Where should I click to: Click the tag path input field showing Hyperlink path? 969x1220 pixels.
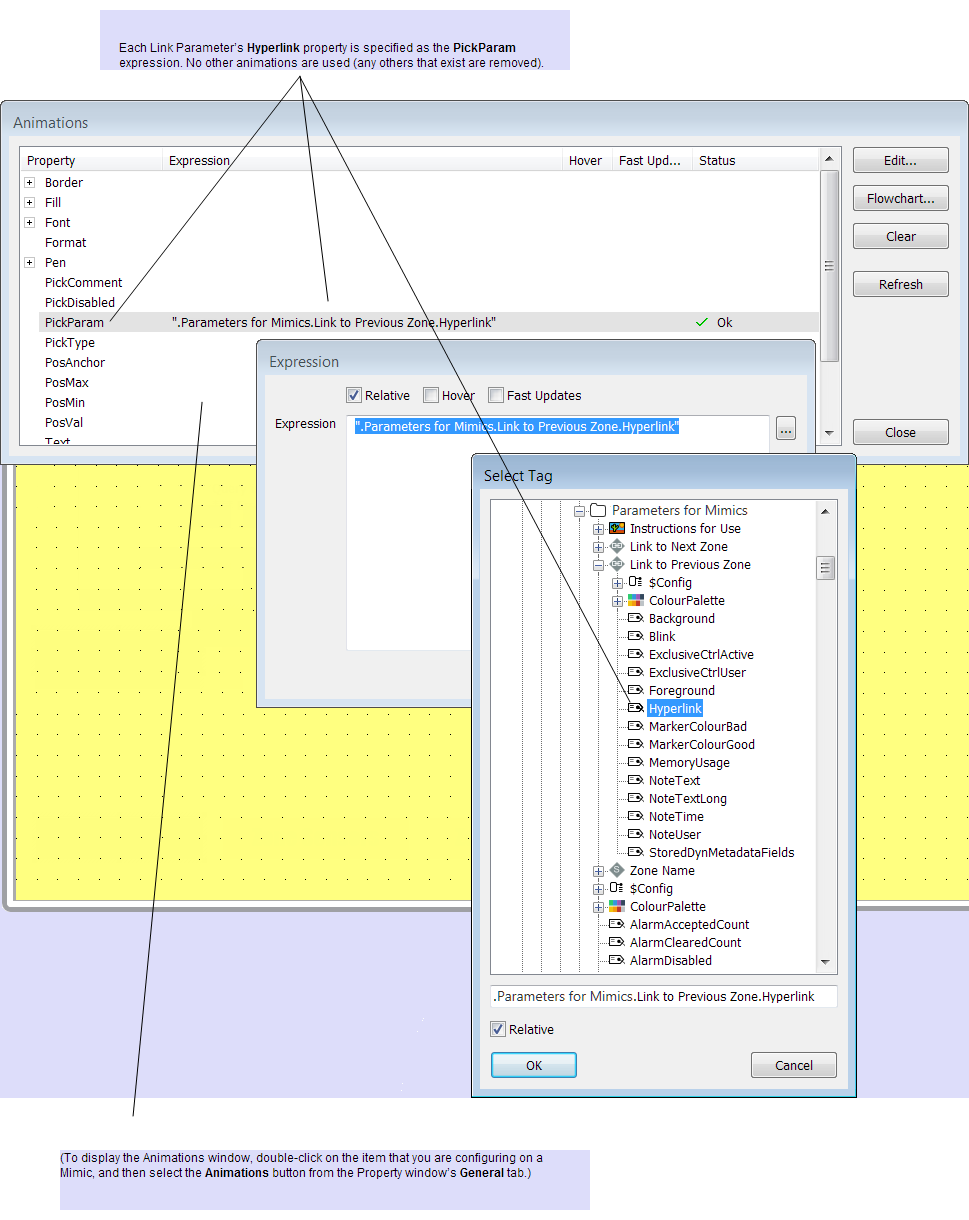(x=663, y=996)
